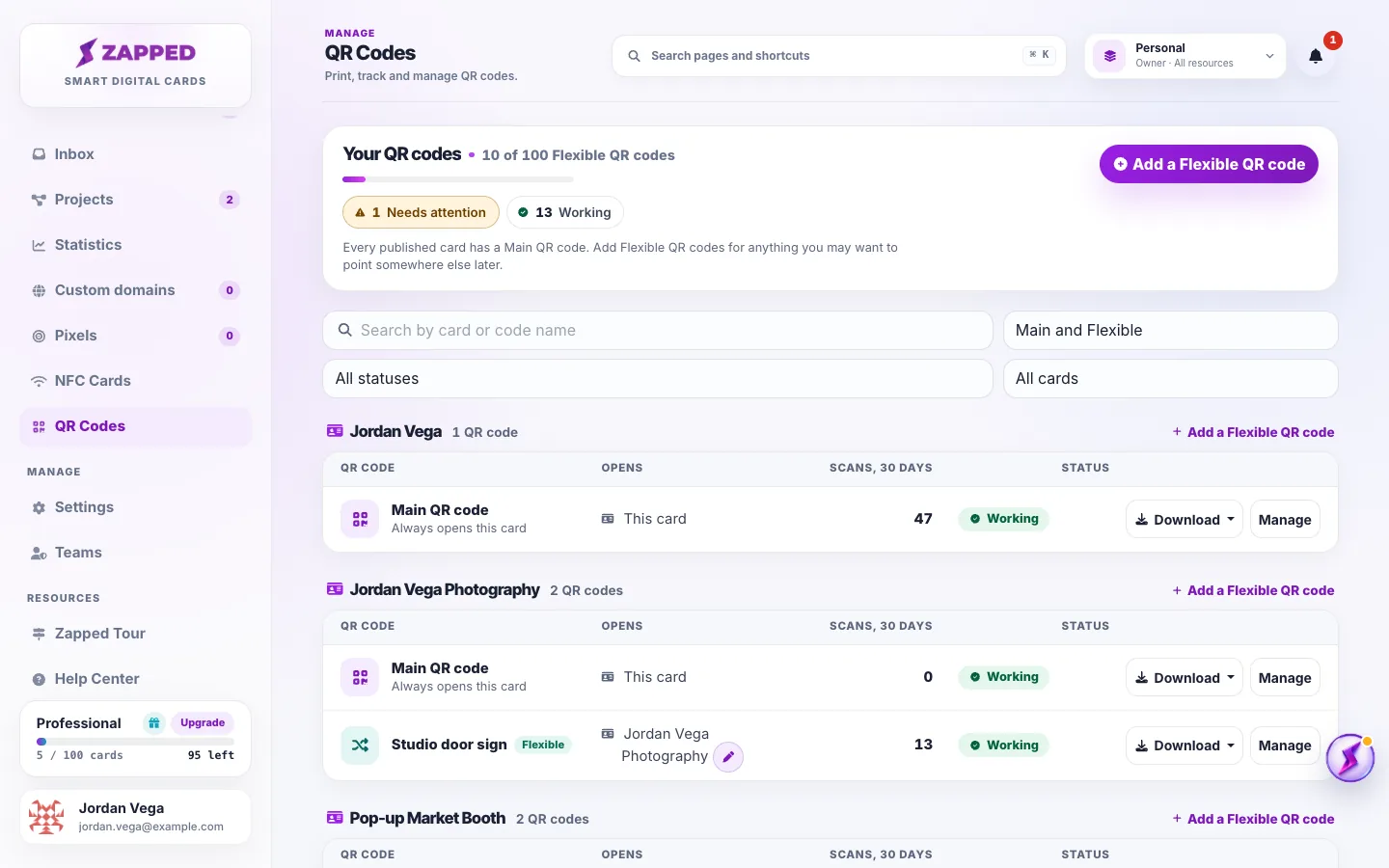Edit the Studio door sign destination with the pencil icon
This screenshot has height=868, width=1389.
pos(728,757)
